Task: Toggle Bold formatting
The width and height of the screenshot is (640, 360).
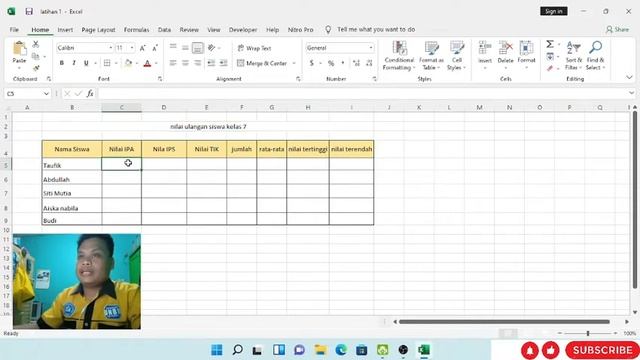Action: tap(62, 63)
